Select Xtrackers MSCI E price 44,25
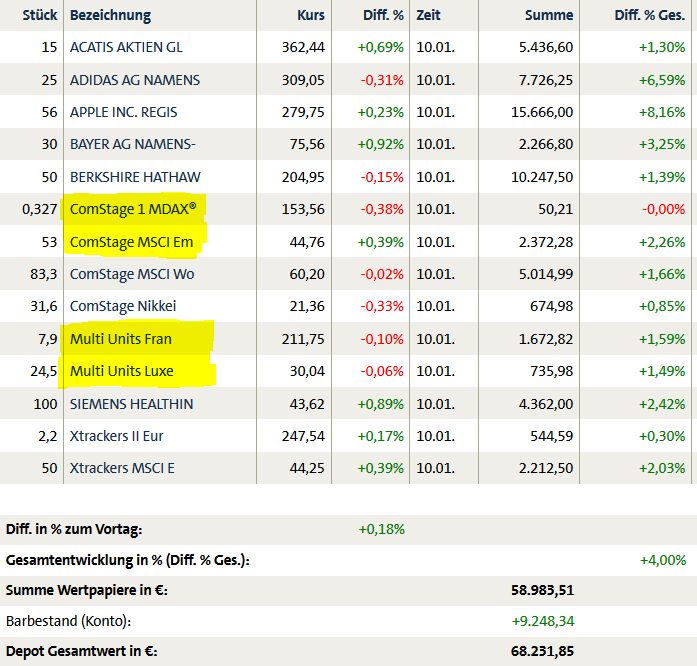 click(307, 468)
